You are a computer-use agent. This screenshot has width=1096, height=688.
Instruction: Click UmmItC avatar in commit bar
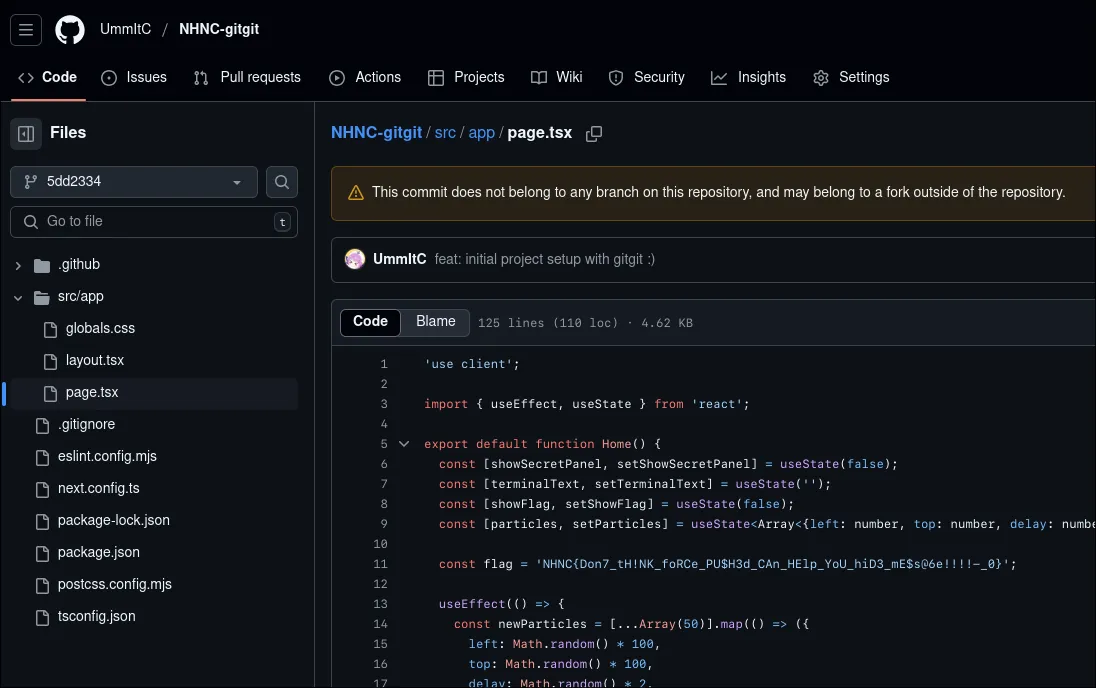click(x=355, y=259)
